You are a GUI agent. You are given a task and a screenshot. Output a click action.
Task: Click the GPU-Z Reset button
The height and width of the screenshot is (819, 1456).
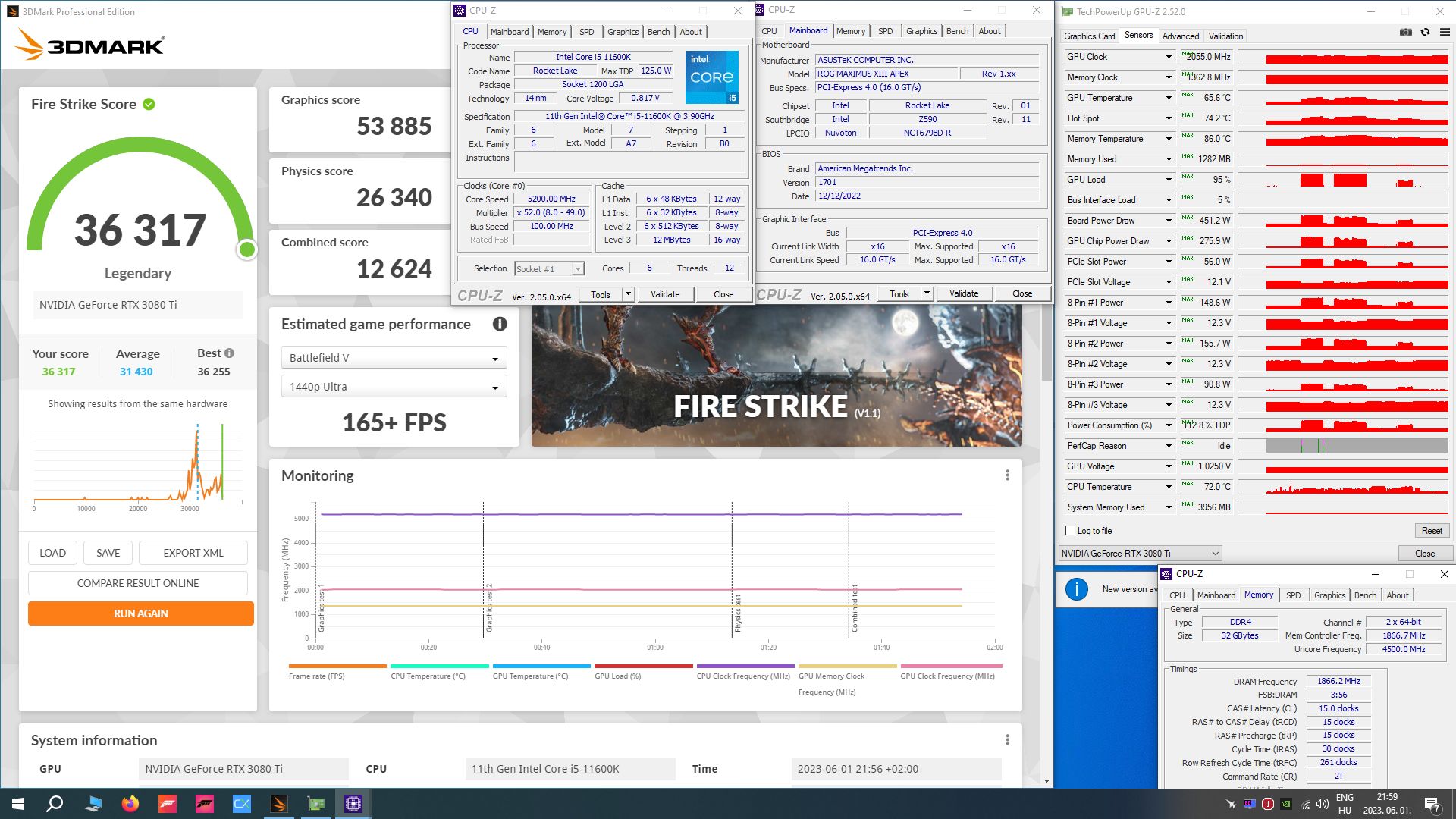pos(1432,531)
